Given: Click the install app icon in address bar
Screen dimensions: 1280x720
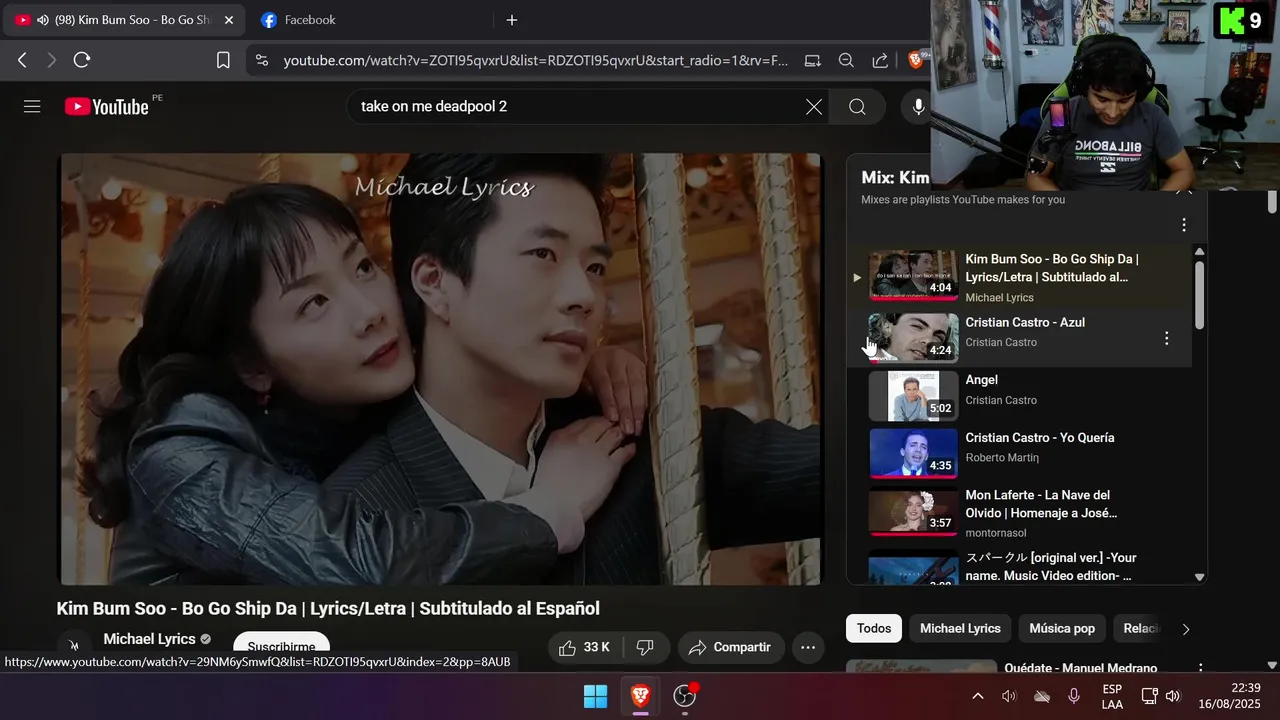Looking at the screenshot, I should 813,60.
